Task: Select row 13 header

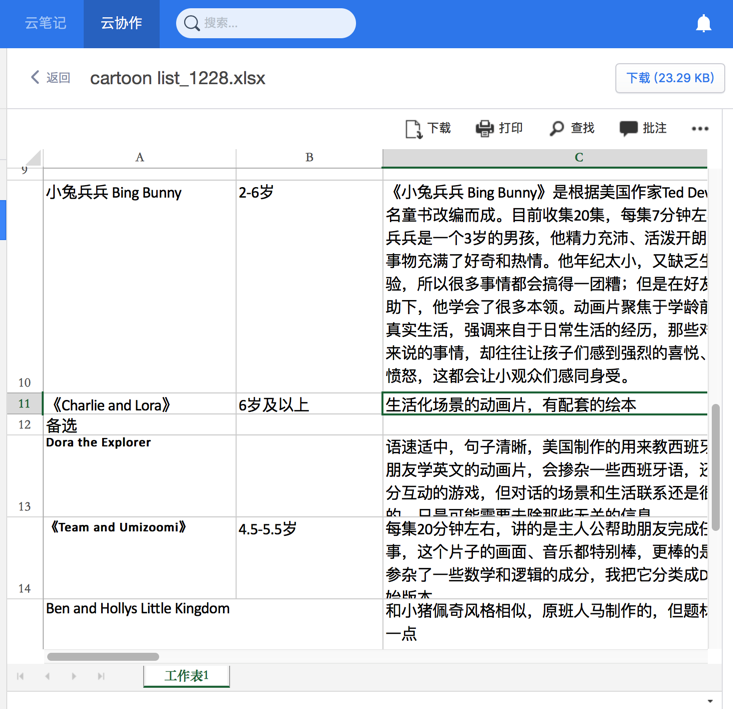Action: pyautogui.click(x=25, y=476)
